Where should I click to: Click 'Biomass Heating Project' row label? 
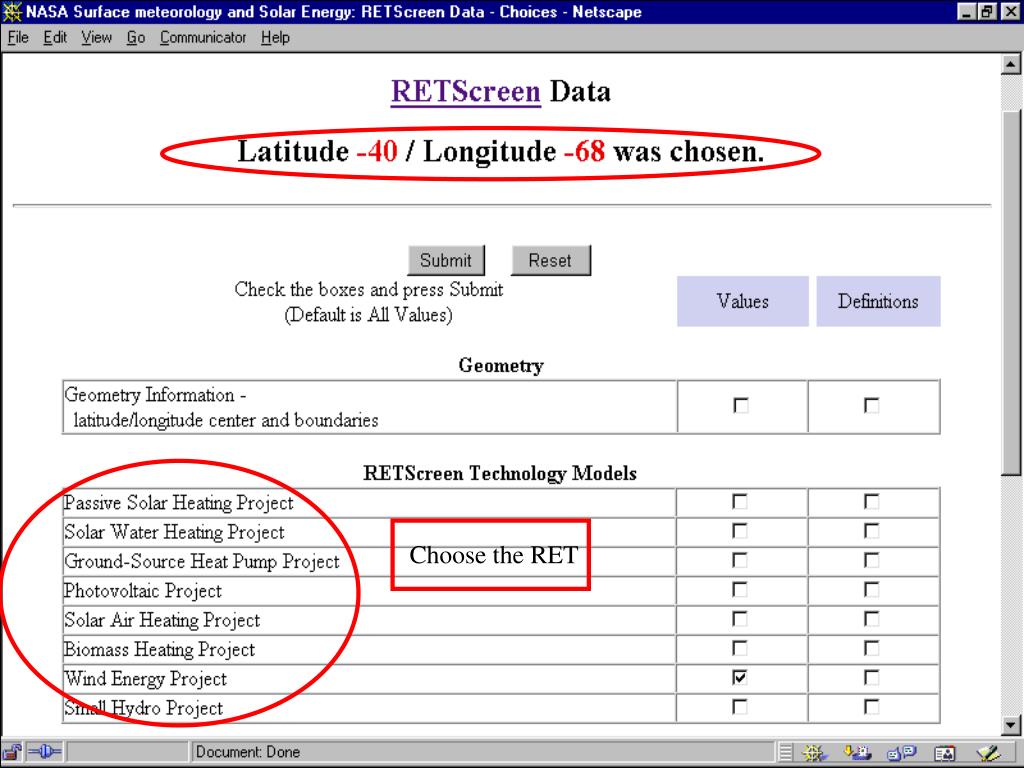pyautogui.click(x=159, y=650)
